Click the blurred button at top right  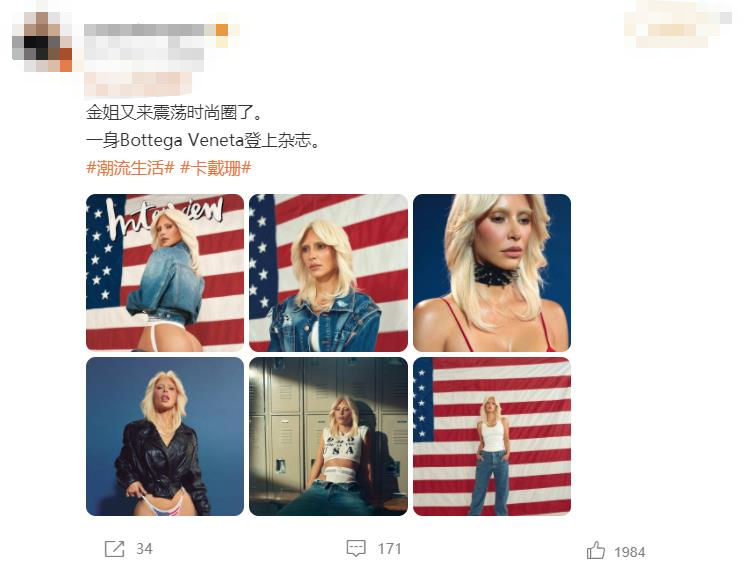[677, 24]
